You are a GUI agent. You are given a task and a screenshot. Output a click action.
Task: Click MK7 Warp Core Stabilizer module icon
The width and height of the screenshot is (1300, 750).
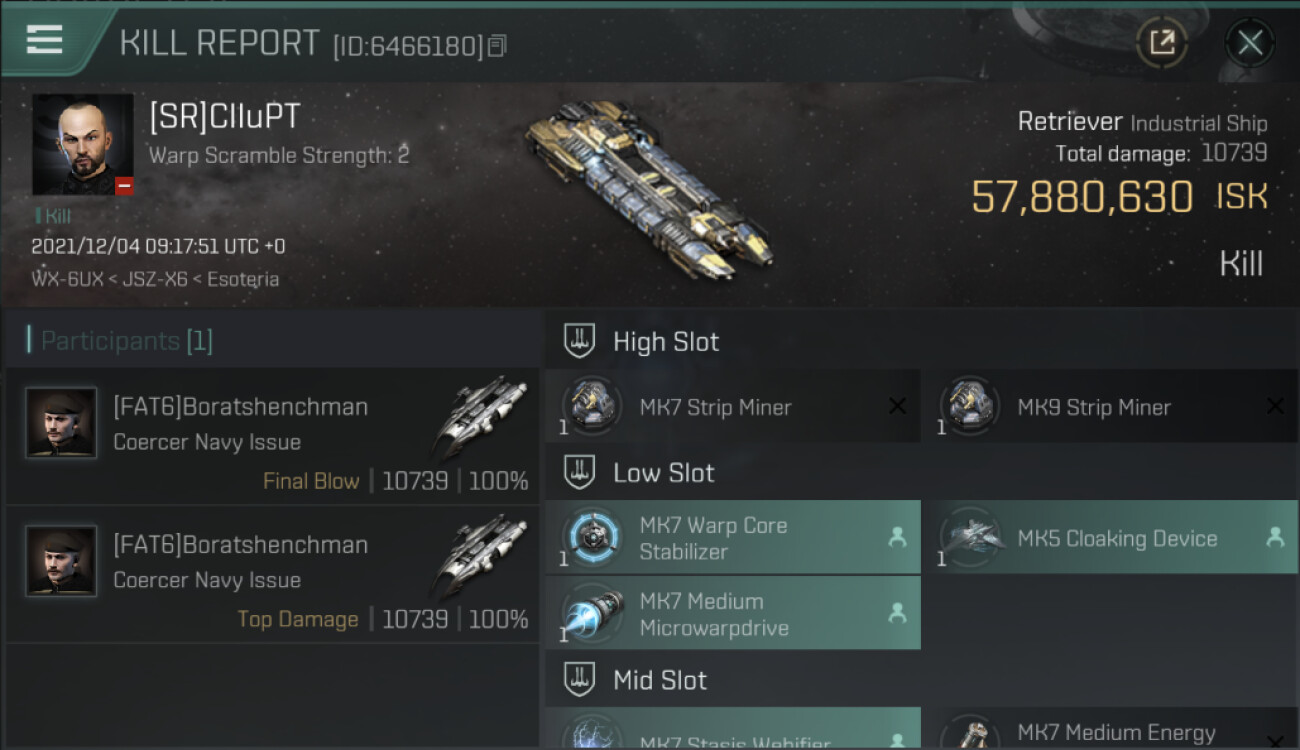(592, 537)
